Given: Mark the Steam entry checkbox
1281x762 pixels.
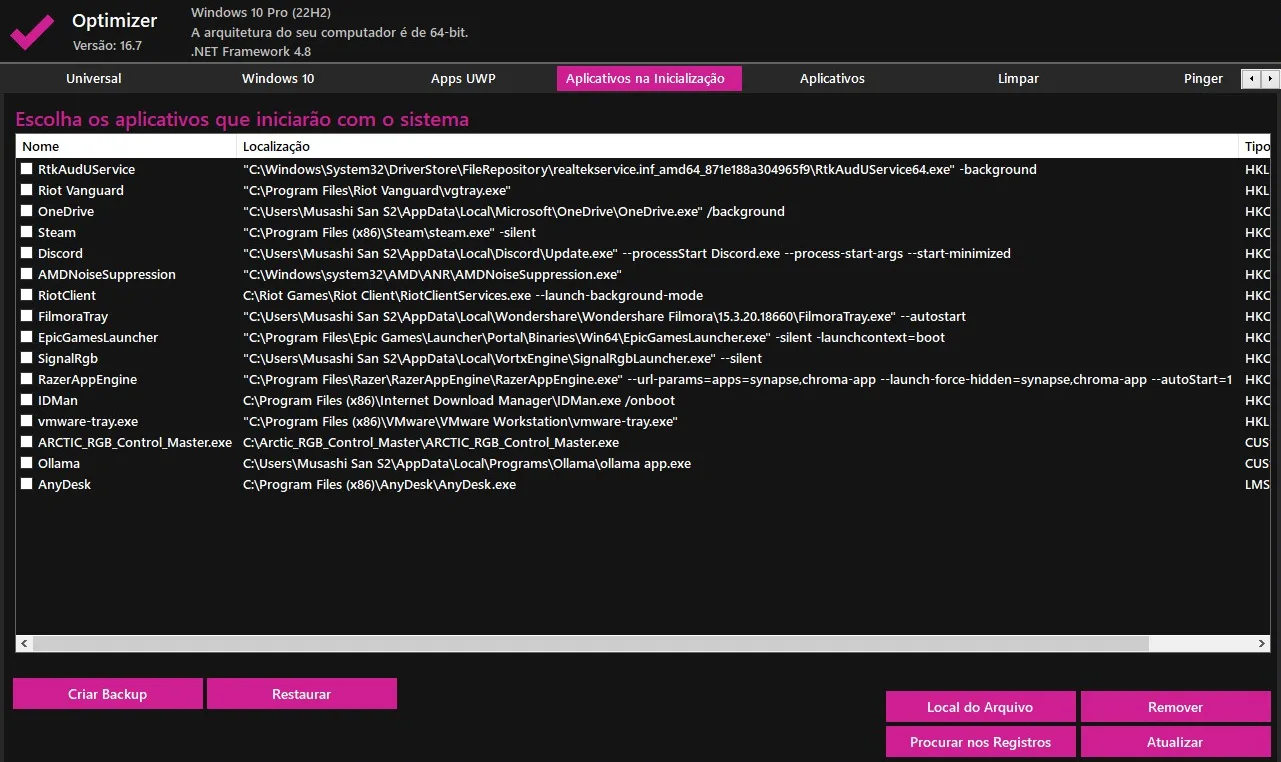Looking at the screenshot, I should (27, 233).
